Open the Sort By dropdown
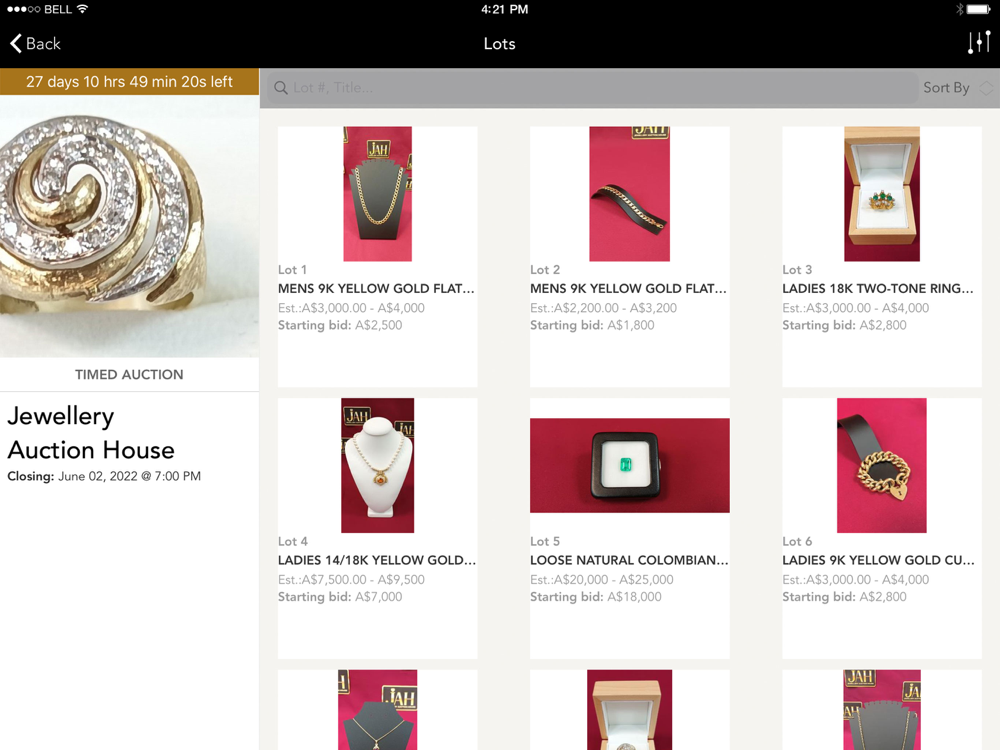 pos(957,88)
